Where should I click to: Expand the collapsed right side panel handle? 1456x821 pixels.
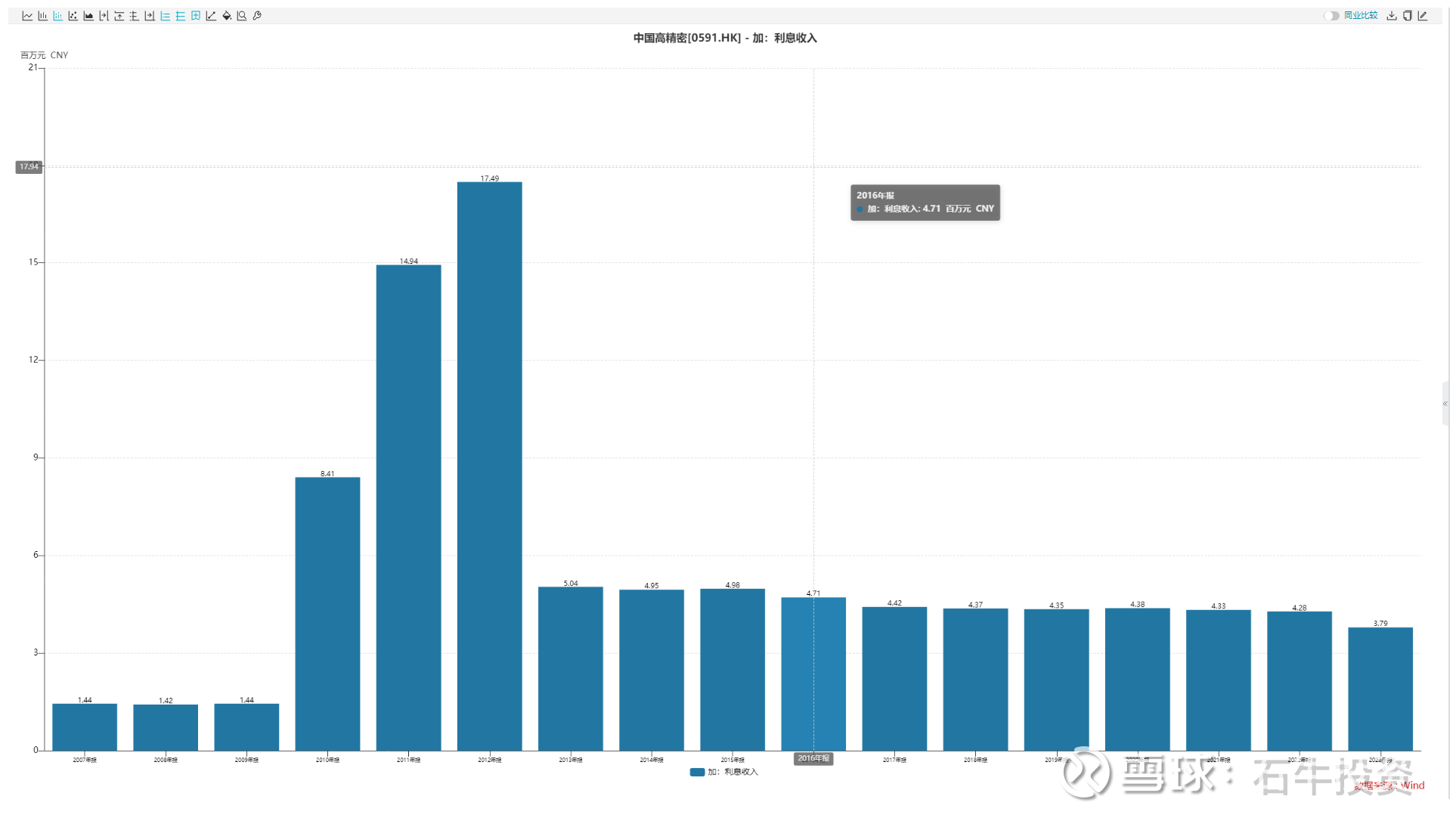click(1445, 404)
